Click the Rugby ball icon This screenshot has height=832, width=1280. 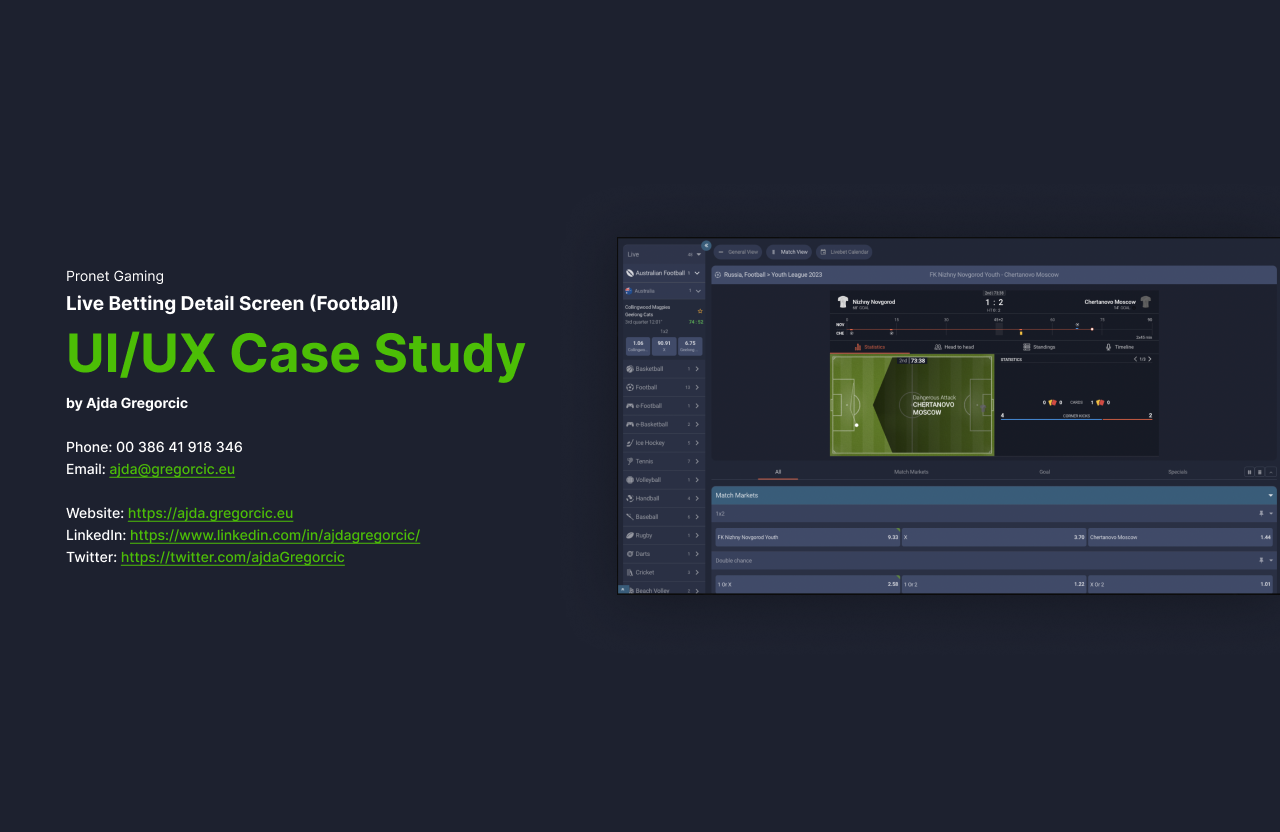630,535
